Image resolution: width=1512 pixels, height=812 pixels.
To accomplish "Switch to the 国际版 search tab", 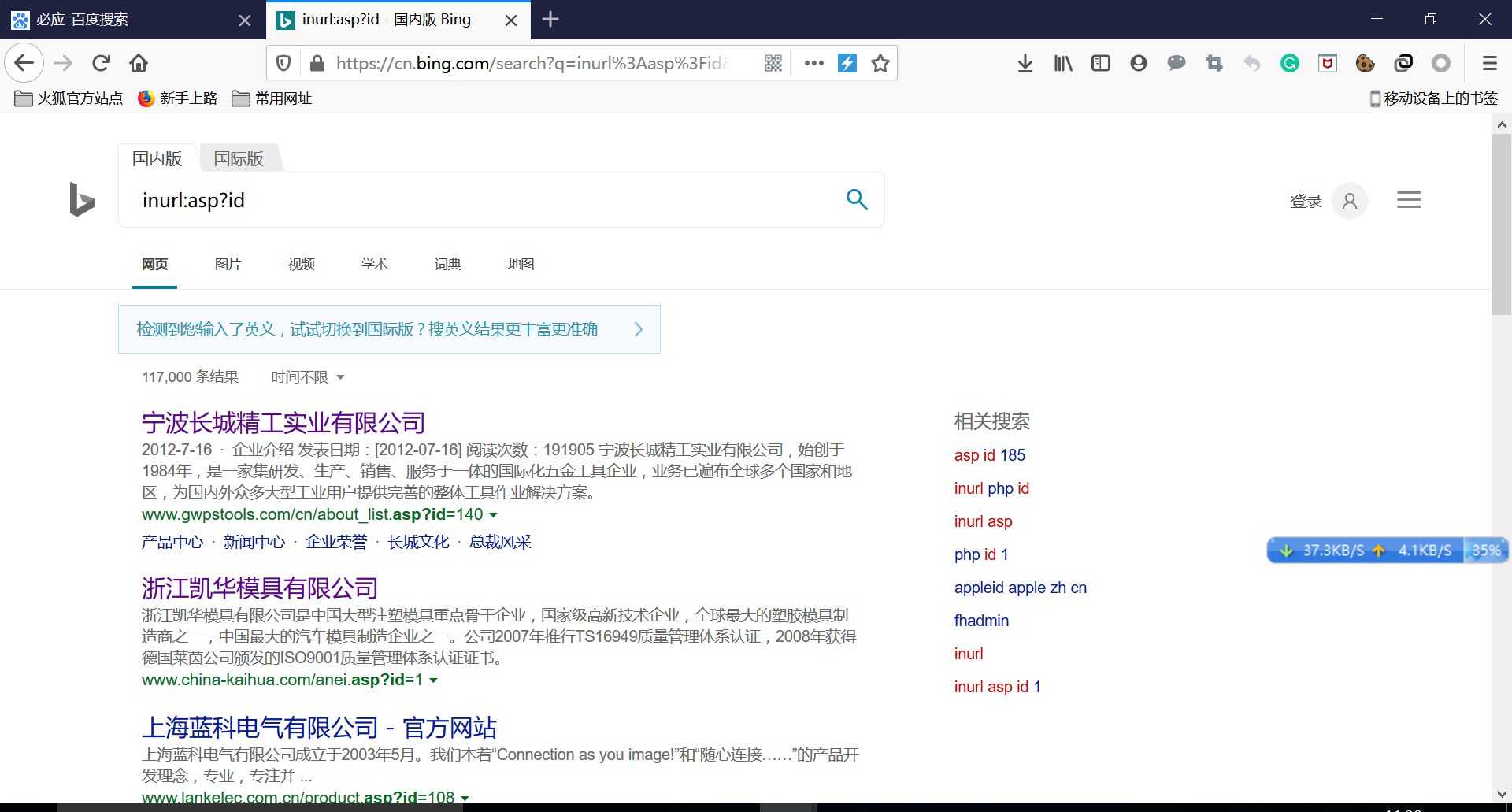I will pyautogui.click(x=239, y=158).
